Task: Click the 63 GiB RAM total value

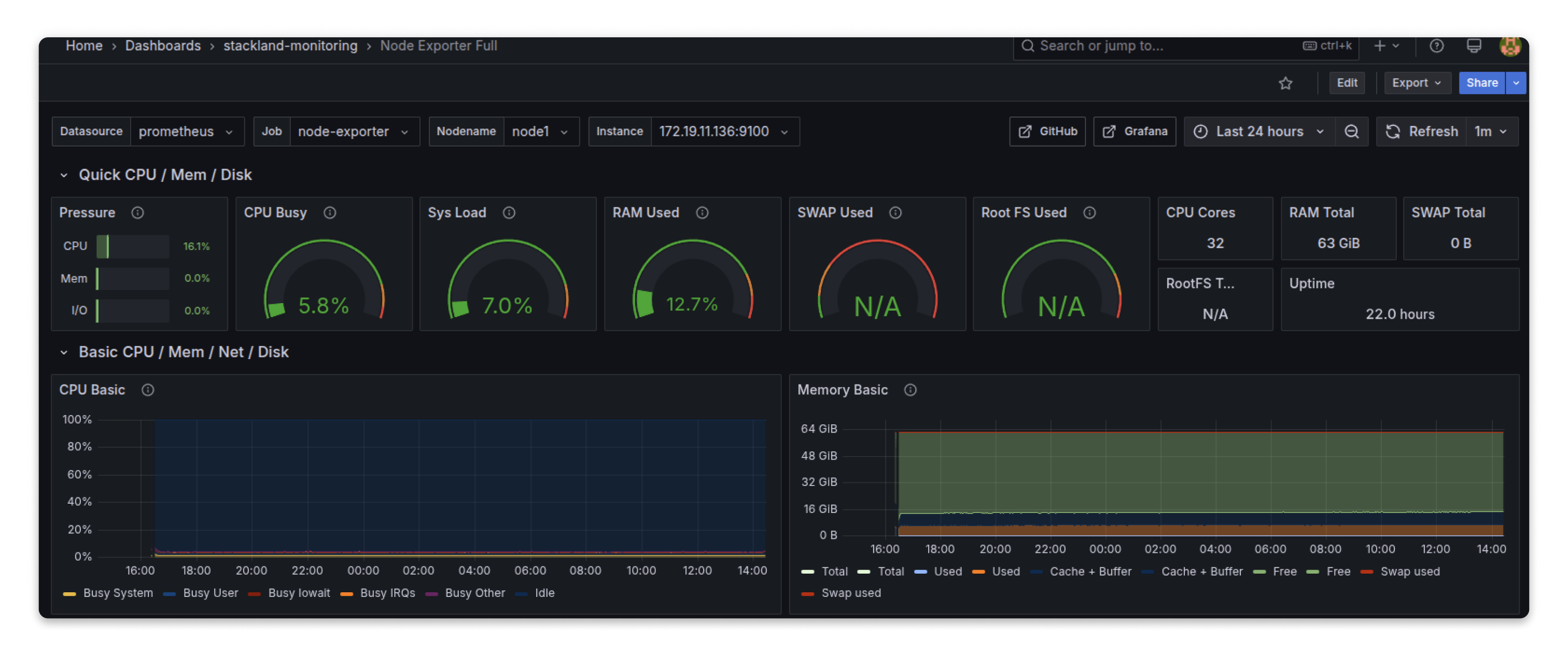Action: (x=1338, y=243)
